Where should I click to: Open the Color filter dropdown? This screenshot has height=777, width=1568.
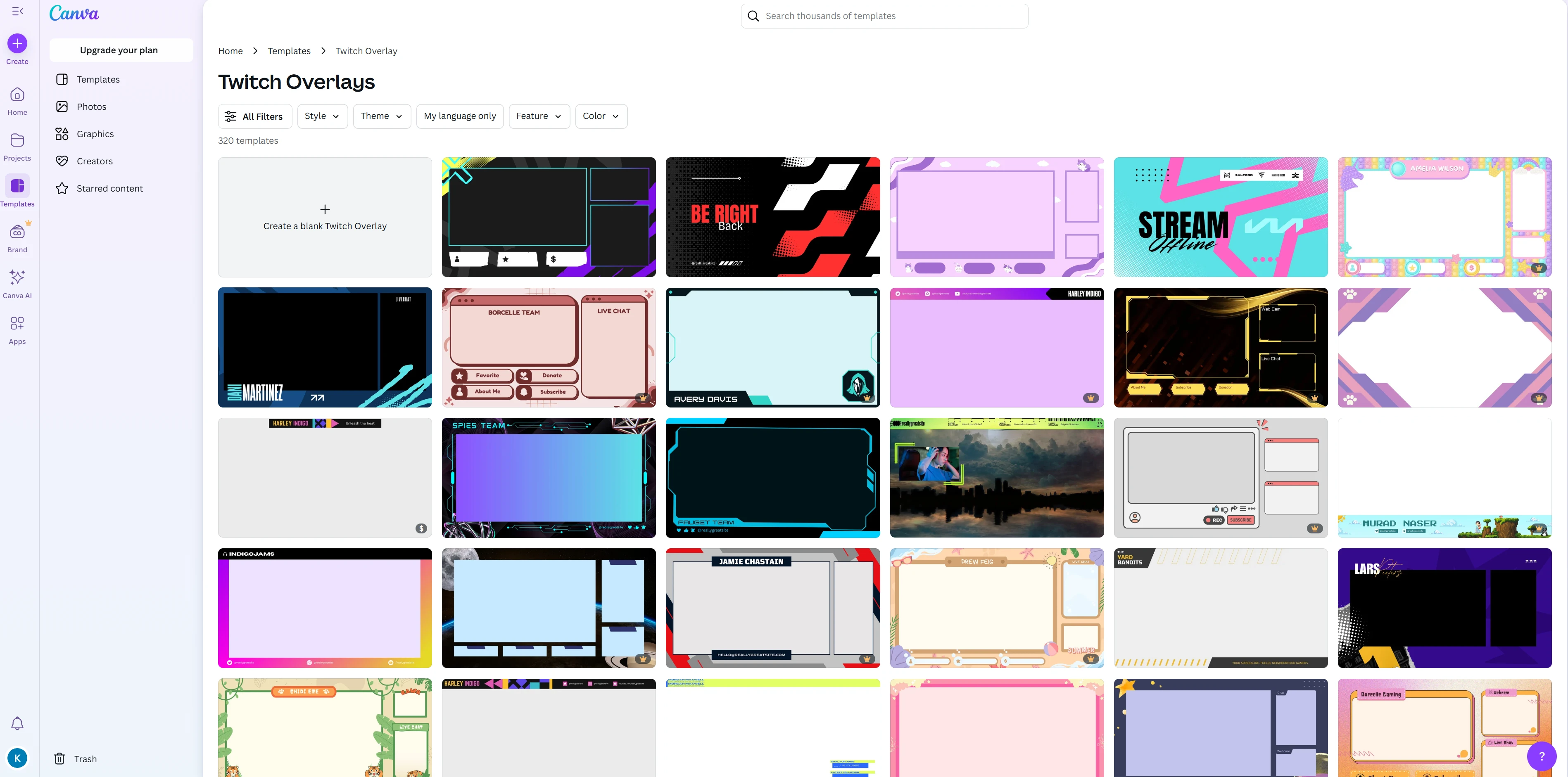tap(601, 116)
